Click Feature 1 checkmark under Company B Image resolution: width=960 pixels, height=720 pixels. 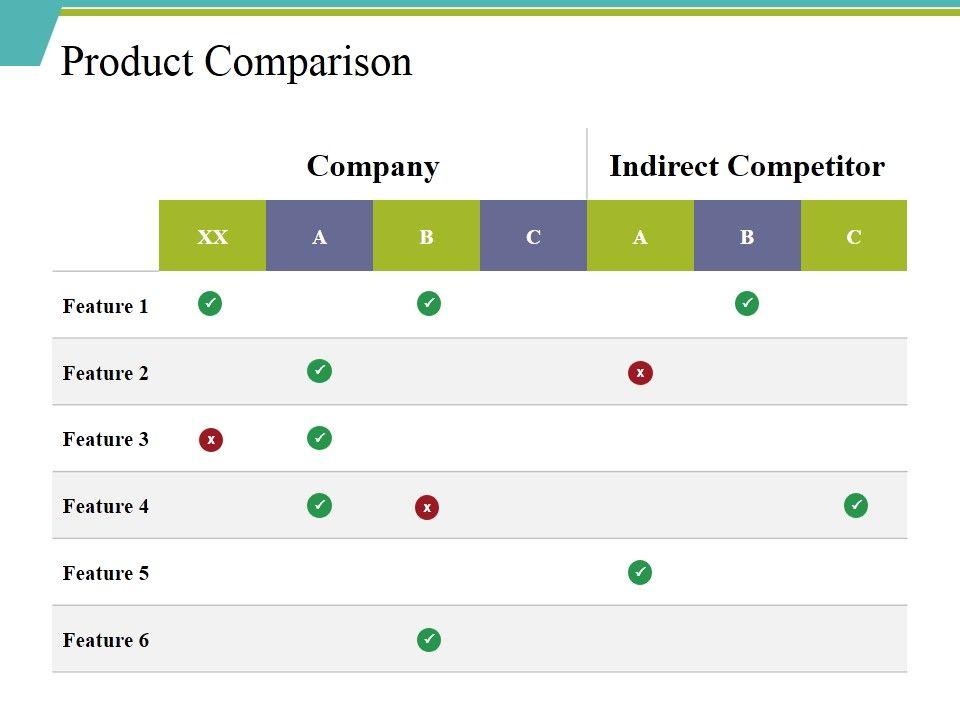429,303
